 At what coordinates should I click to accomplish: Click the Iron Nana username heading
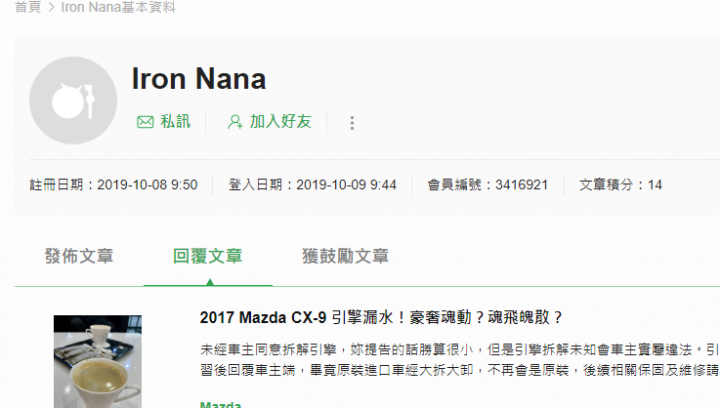coord(199,78)
